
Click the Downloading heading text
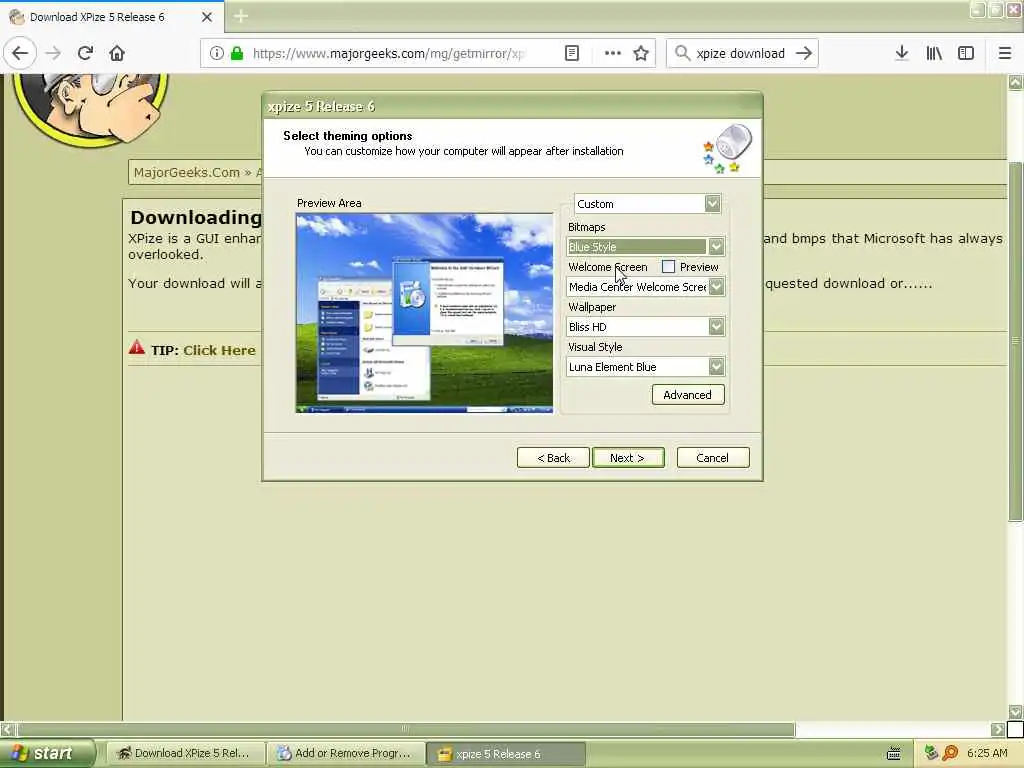[x=196, y=217]
